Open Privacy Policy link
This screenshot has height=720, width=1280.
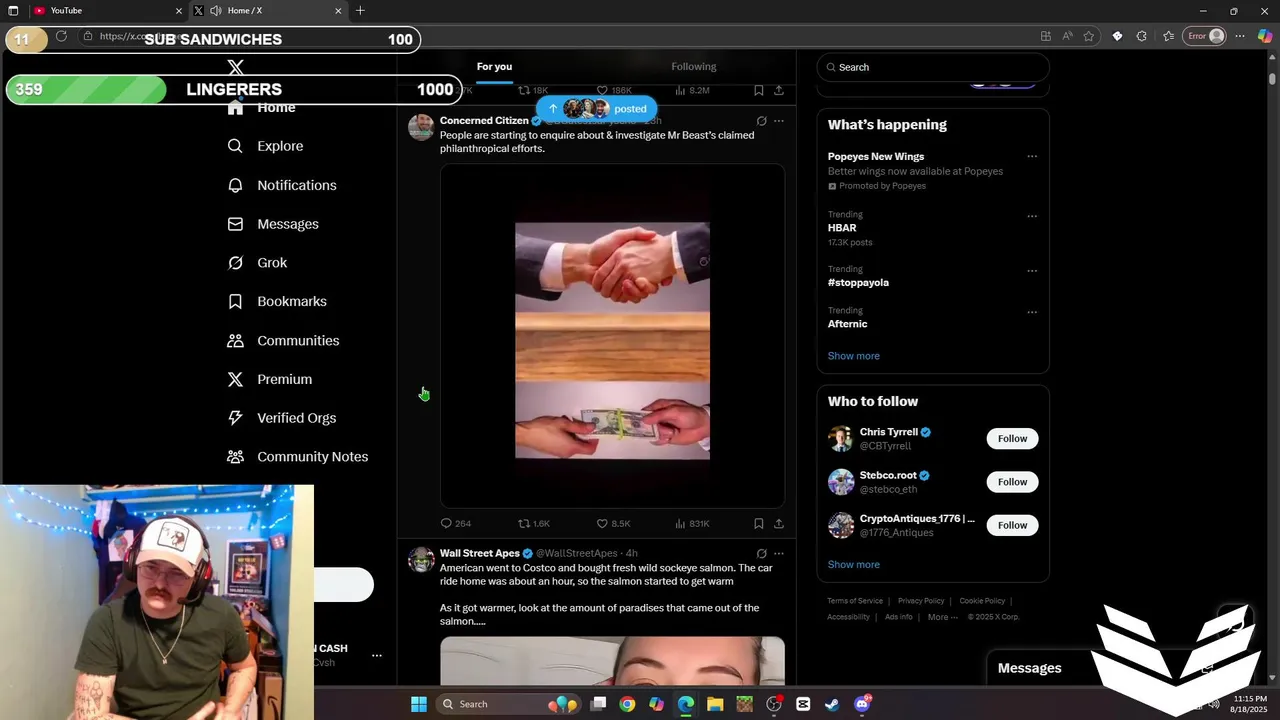tap(921, 601)
